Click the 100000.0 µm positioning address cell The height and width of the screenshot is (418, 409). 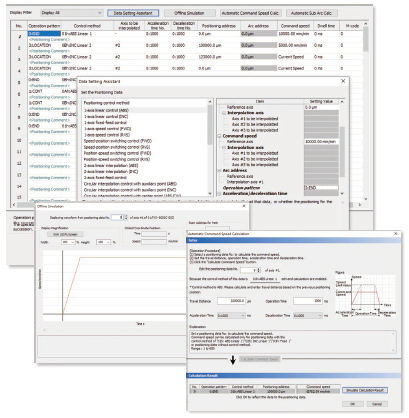pos(218,45)
